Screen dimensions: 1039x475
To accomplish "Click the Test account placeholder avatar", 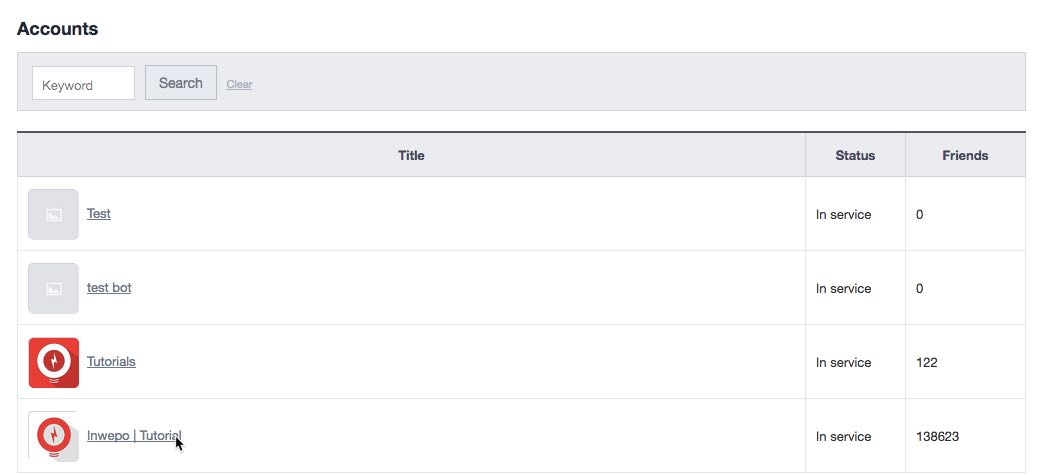I will coord(53,214).
